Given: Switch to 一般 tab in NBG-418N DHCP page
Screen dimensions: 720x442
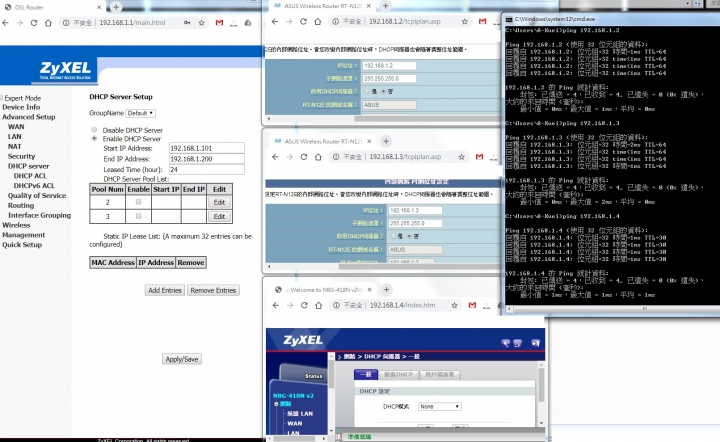Looking at the screenshot, I should click(x=366, y=374).
